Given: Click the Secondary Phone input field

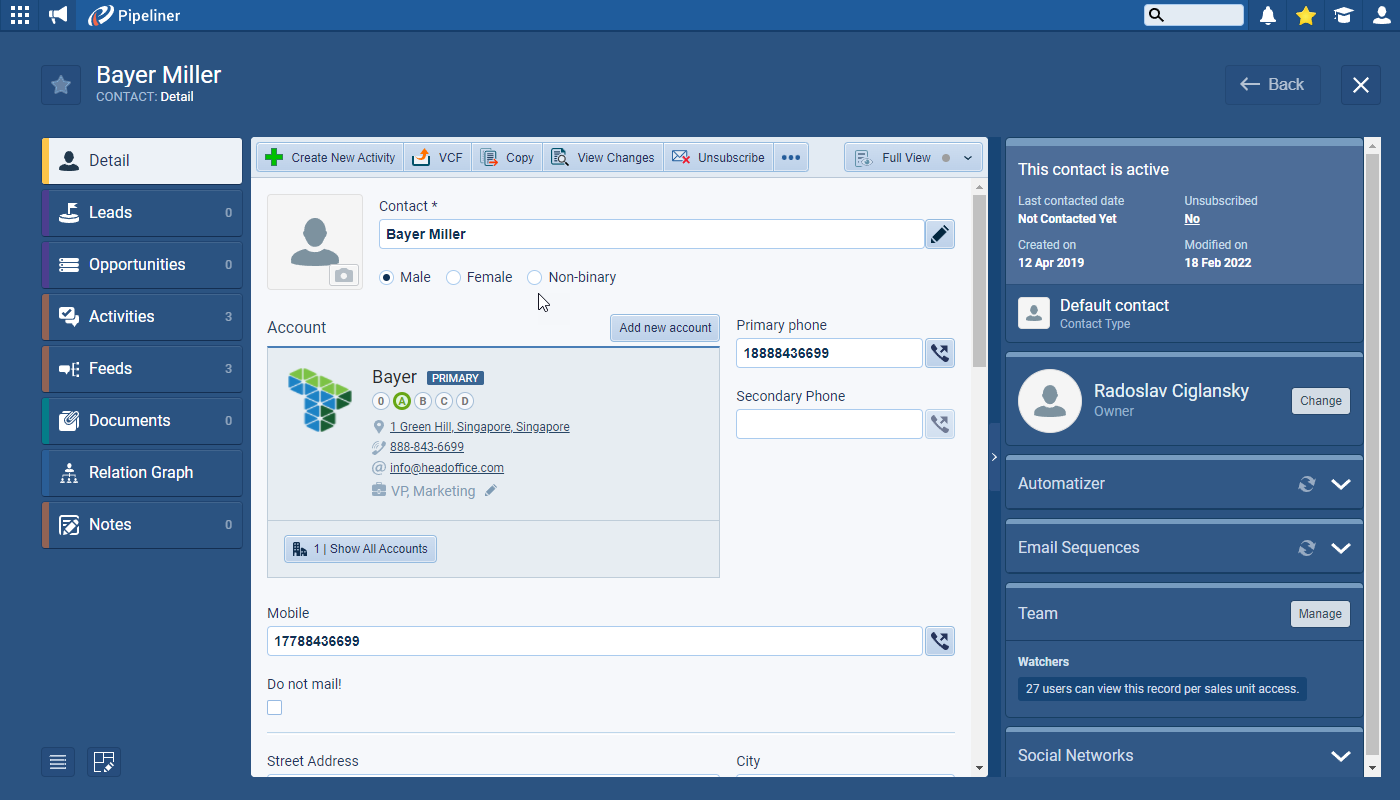Looking at the screenshot, I should click(x=828, y=424).
